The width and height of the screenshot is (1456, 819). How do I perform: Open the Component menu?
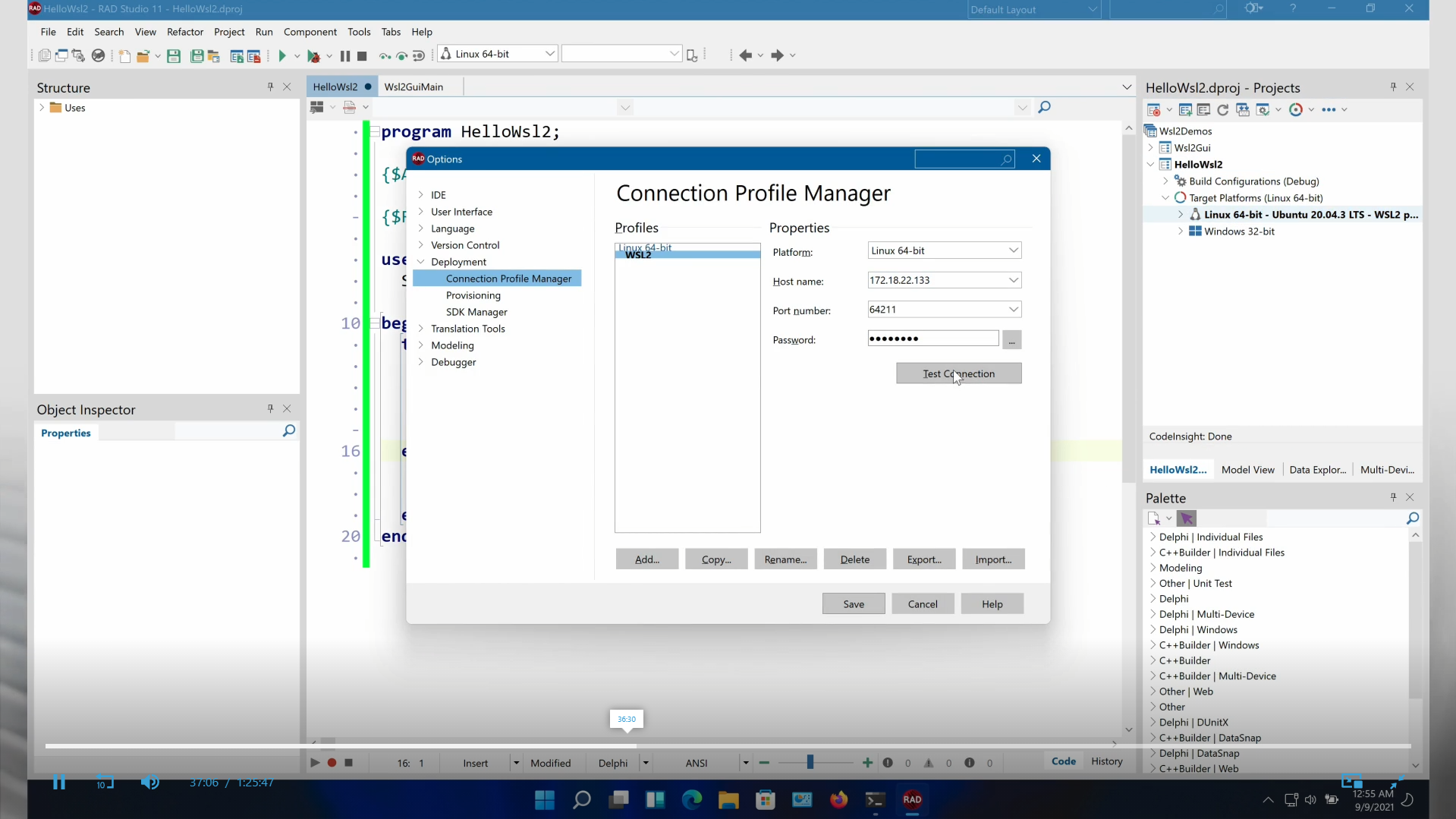(x=310, y=32)
